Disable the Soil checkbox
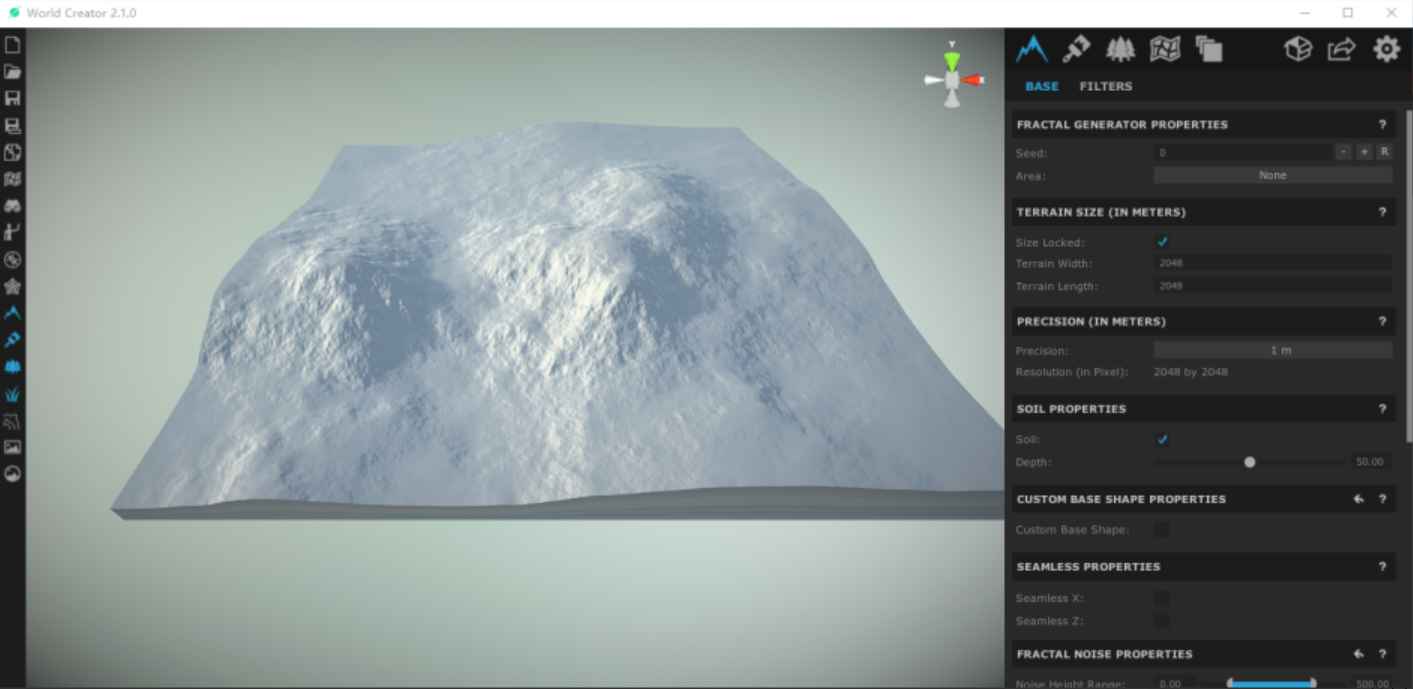1413x689 pixels. tap(1162, 439)
